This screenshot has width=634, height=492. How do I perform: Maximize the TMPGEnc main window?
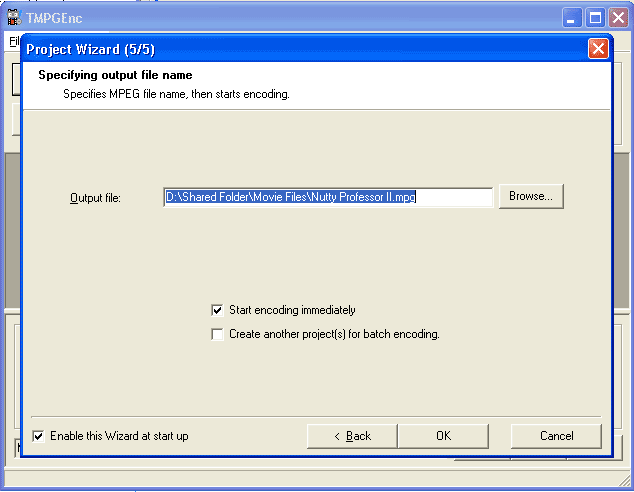(x=596, y=17)
